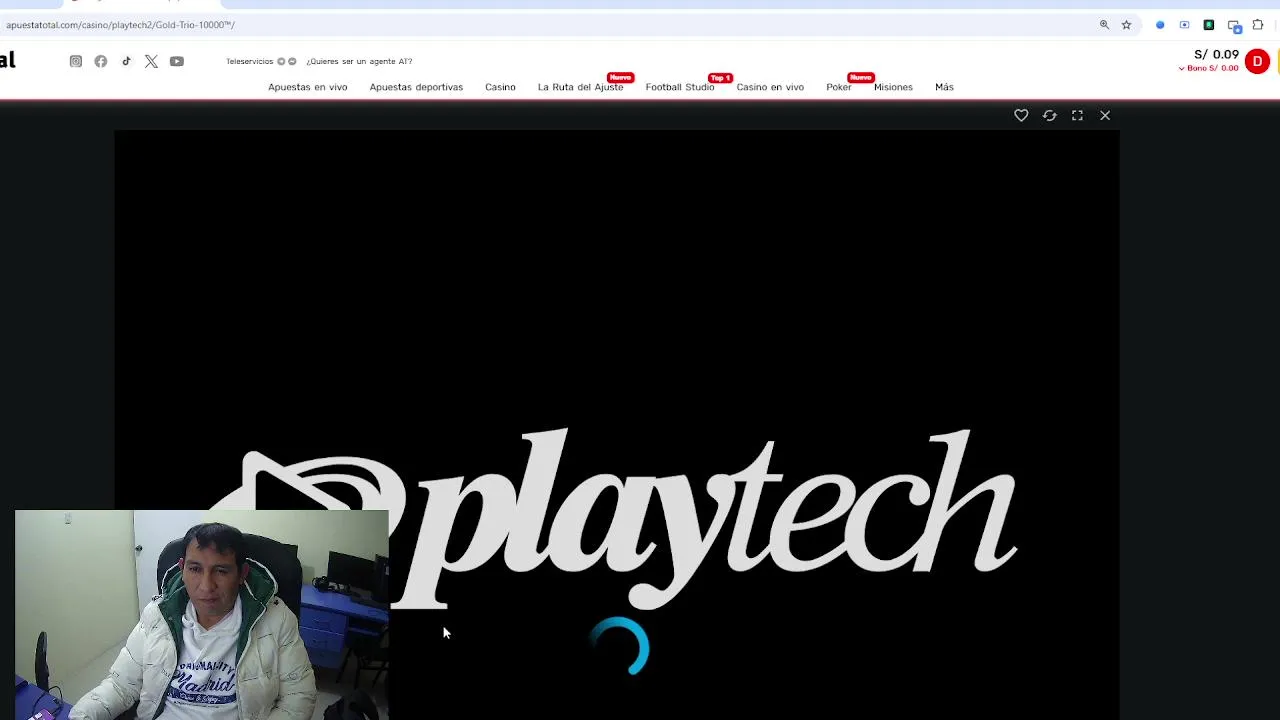This screenshot has width=1280, height=720.
Task: Click the screen recorder extension icon
Action: (x=1185, y=25)
